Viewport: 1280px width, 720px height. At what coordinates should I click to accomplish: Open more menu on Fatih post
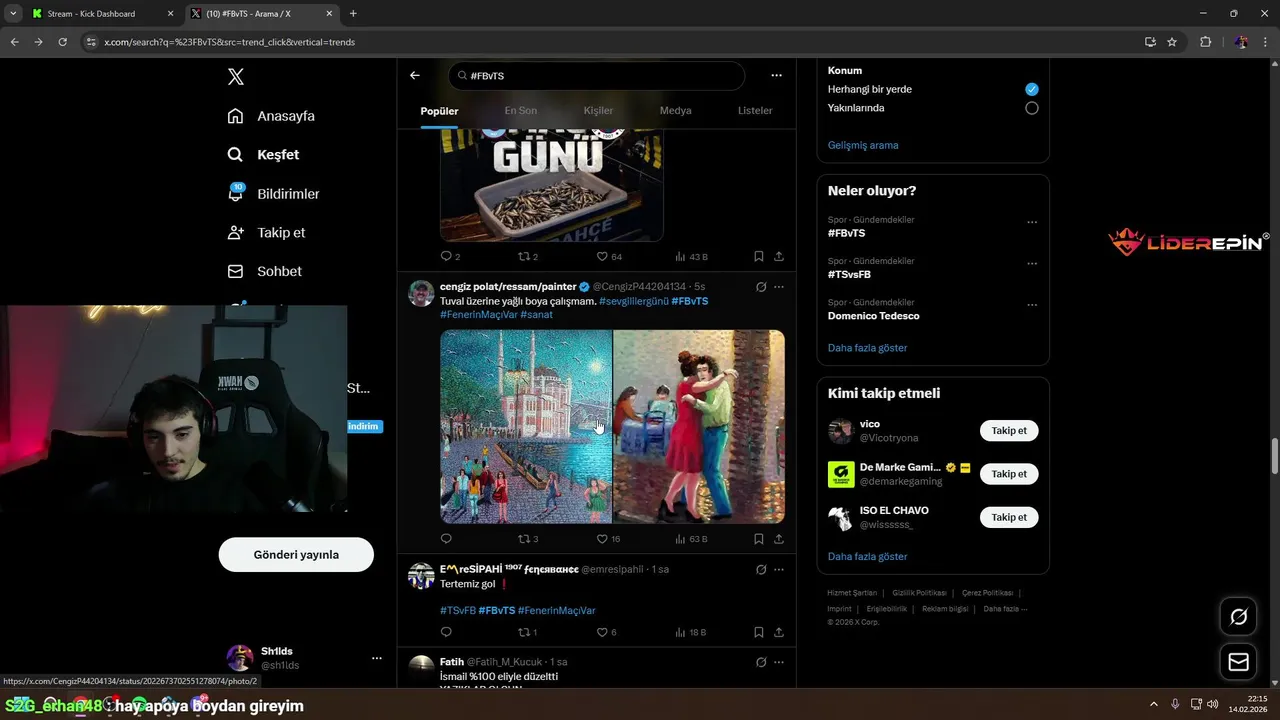pos(779,662)
